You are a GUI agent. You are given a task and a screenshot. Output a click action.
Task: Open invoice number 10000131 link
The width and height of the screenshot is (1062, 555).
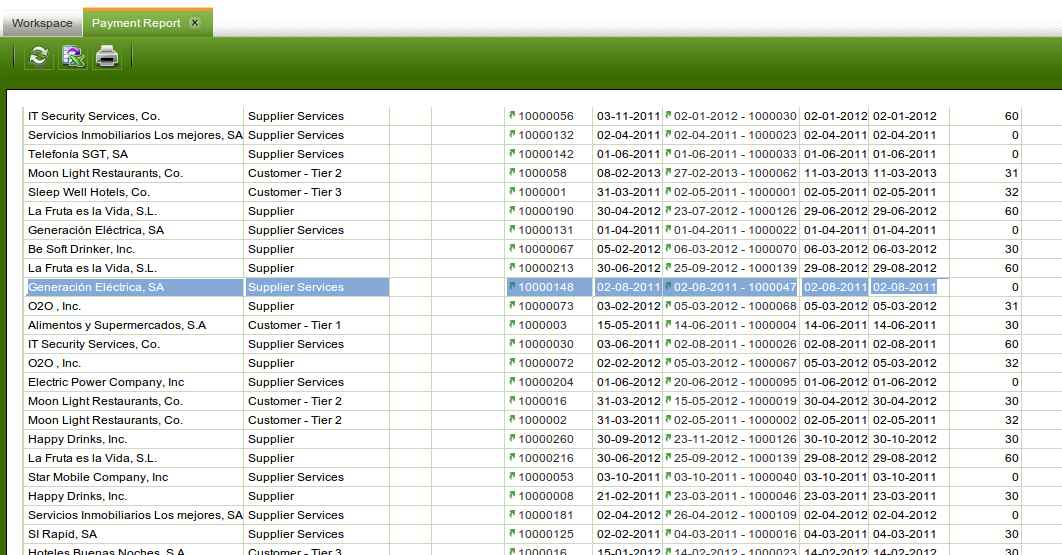[546, 230]
